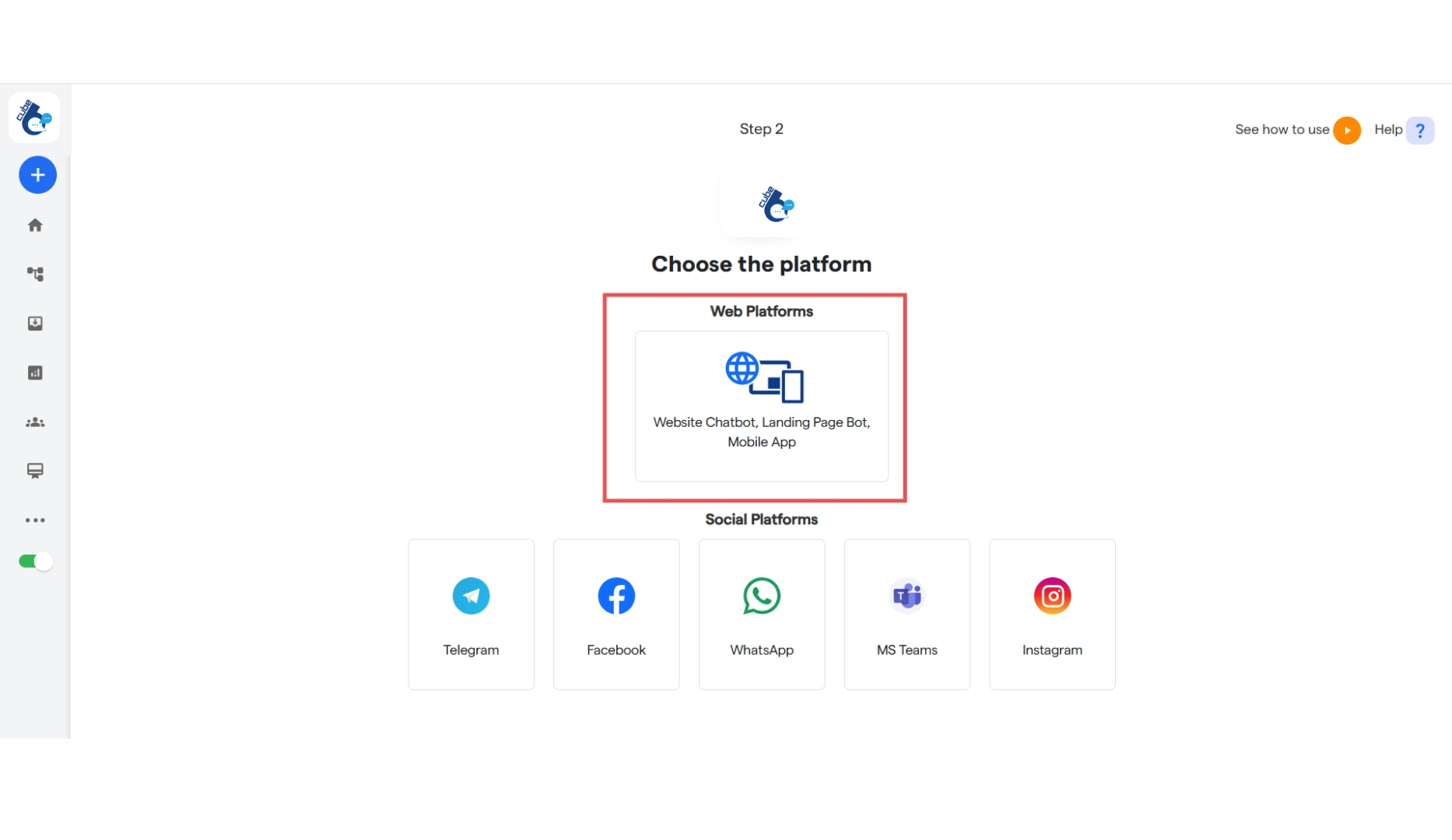
Task: Open the team members sidebar icon
Action: [34, 422]
